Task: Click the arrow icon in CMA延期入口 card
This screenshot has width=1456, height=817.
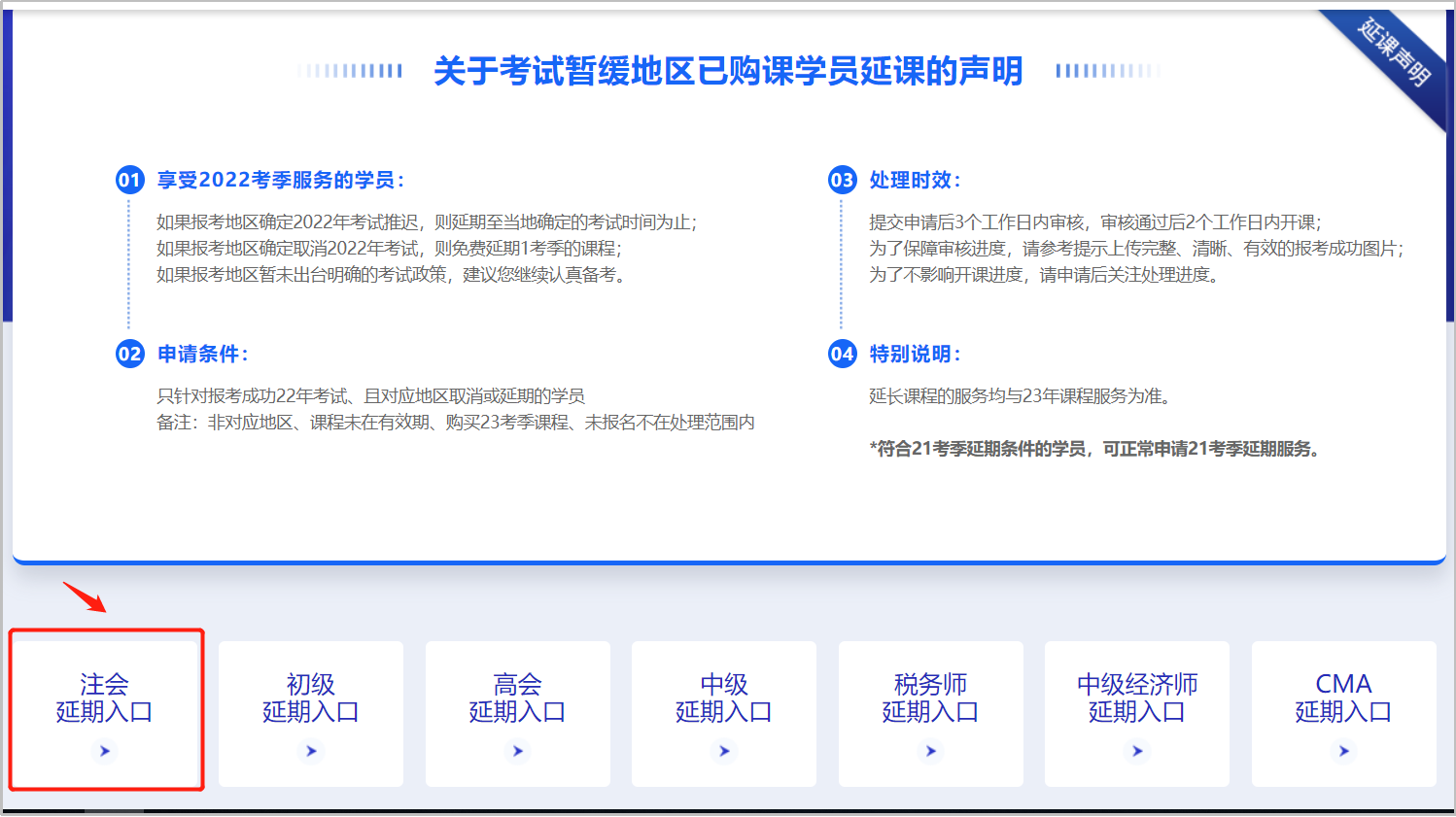Action: point(1344,751)
